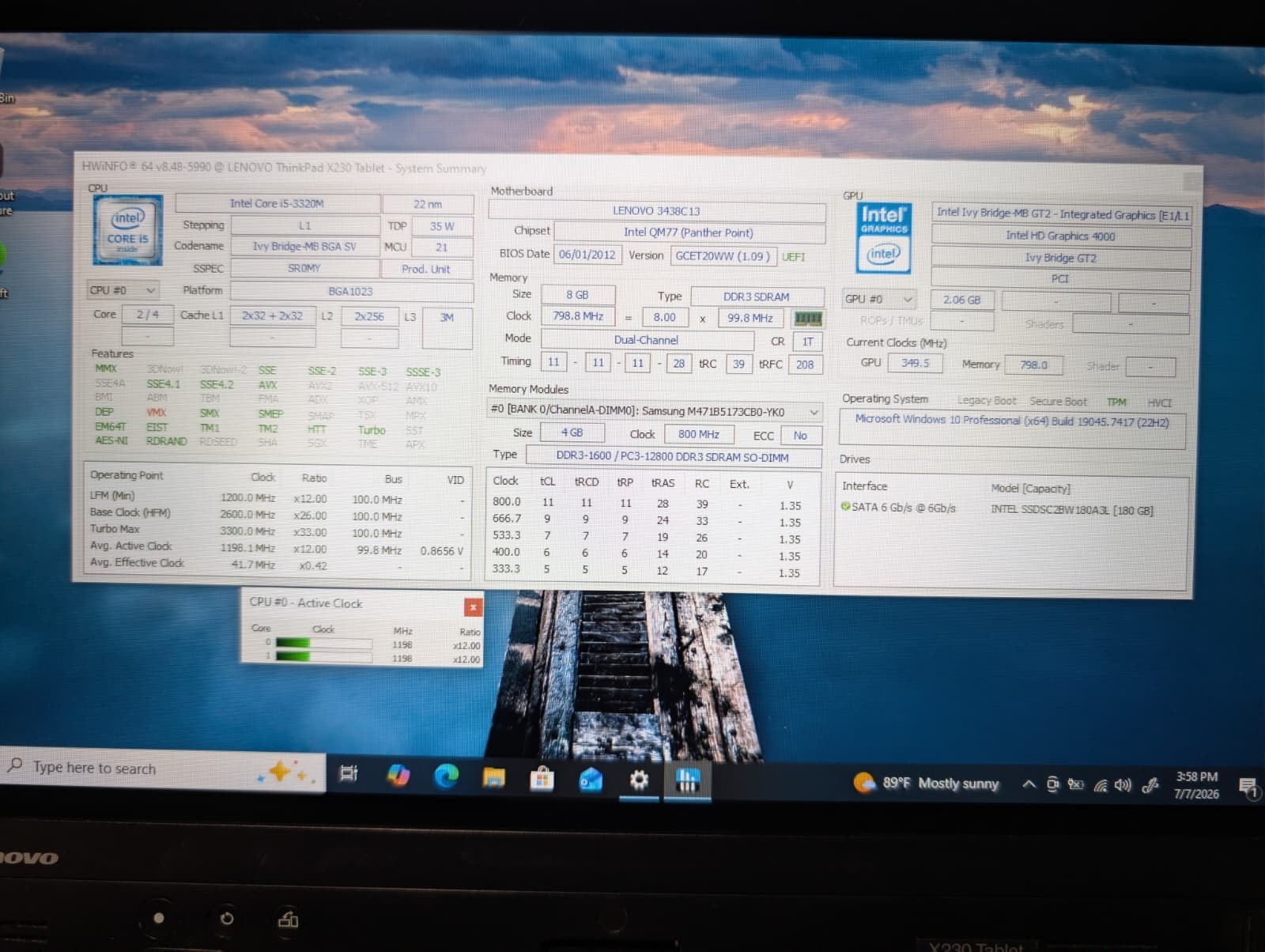Click the INTEL SSDSC2BW180A3L drive entry
1265x952 pixels.
pos(1071,510)
